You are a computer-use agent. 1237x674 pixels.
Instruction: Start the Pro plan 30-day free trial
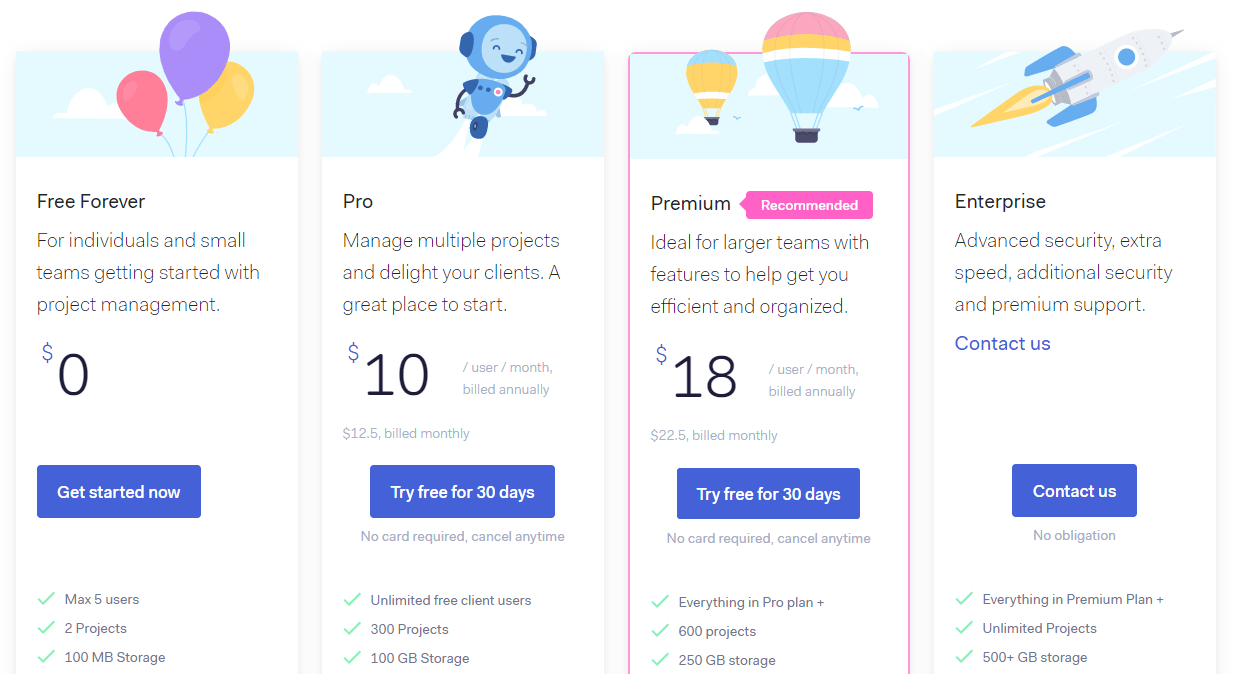462,492
